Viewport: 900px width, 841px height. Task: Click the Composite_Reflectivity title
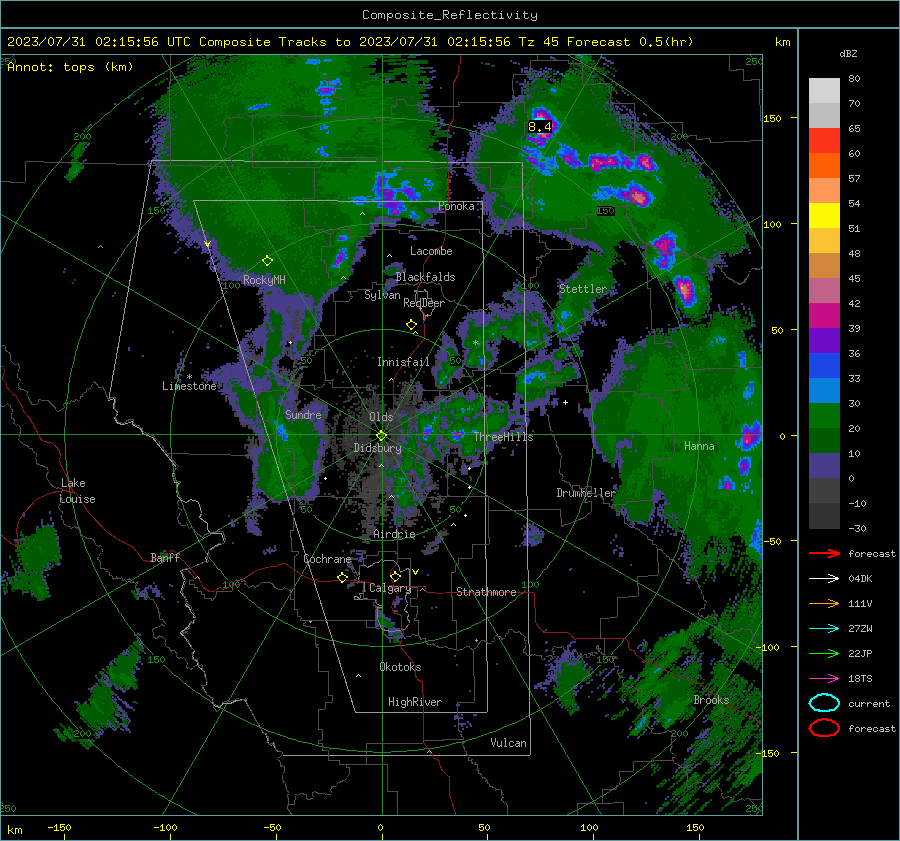tap(449, 15)
